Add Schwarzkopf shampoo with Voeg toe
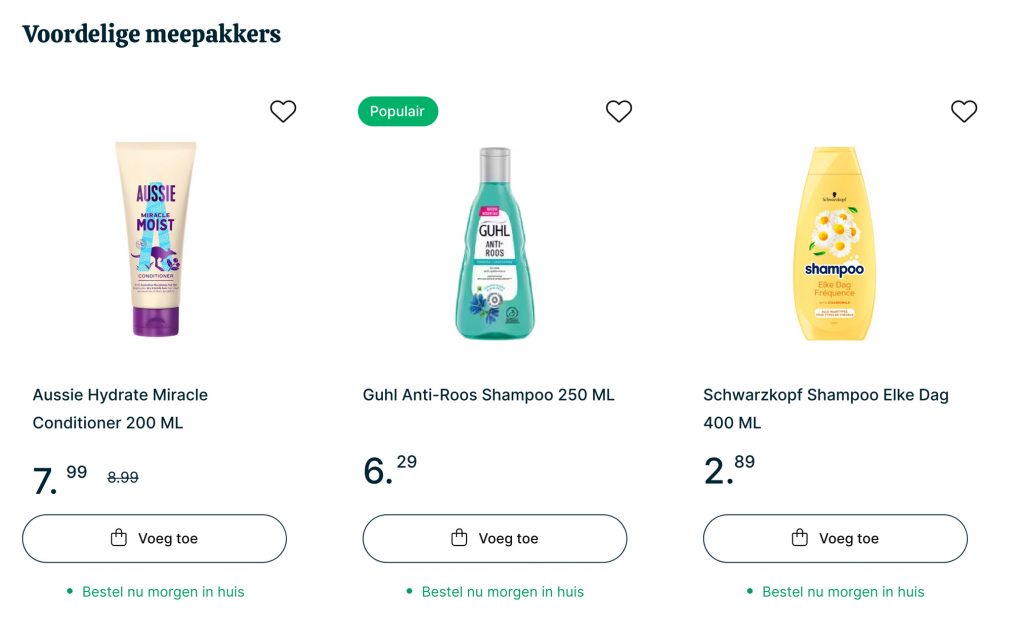The height and width of the screenshot is (632, 1024). tap(836, 539)
